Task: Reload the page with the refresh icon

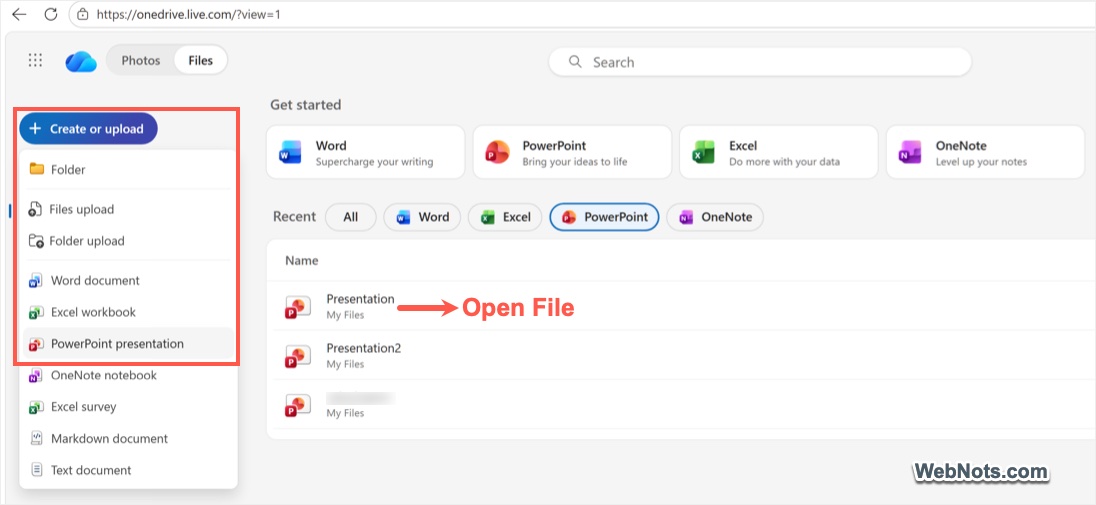Action: (x=50, y=14)
